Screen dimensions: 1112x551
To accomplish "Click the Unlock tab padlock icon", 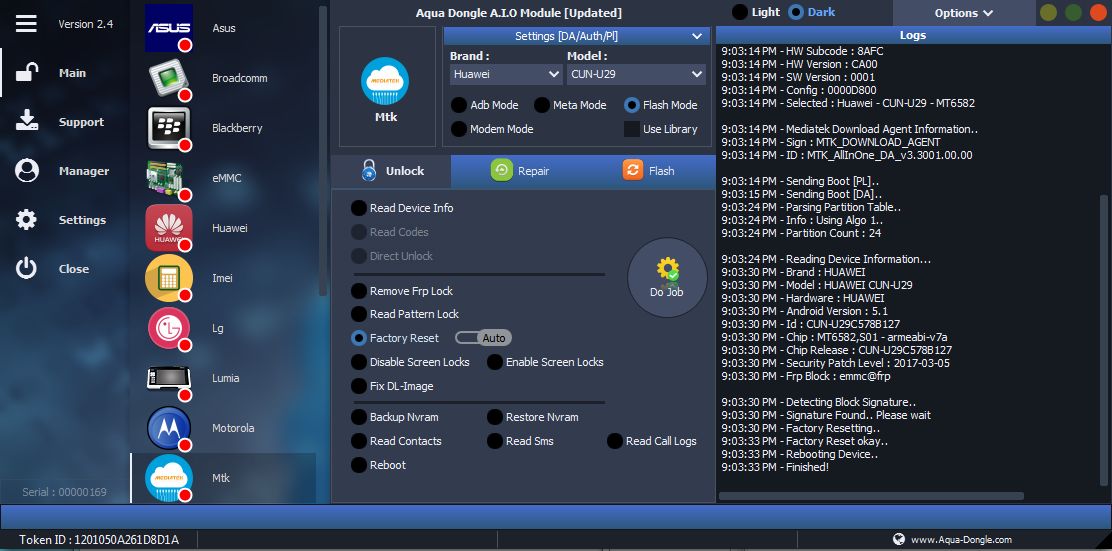I will point(369,171).
